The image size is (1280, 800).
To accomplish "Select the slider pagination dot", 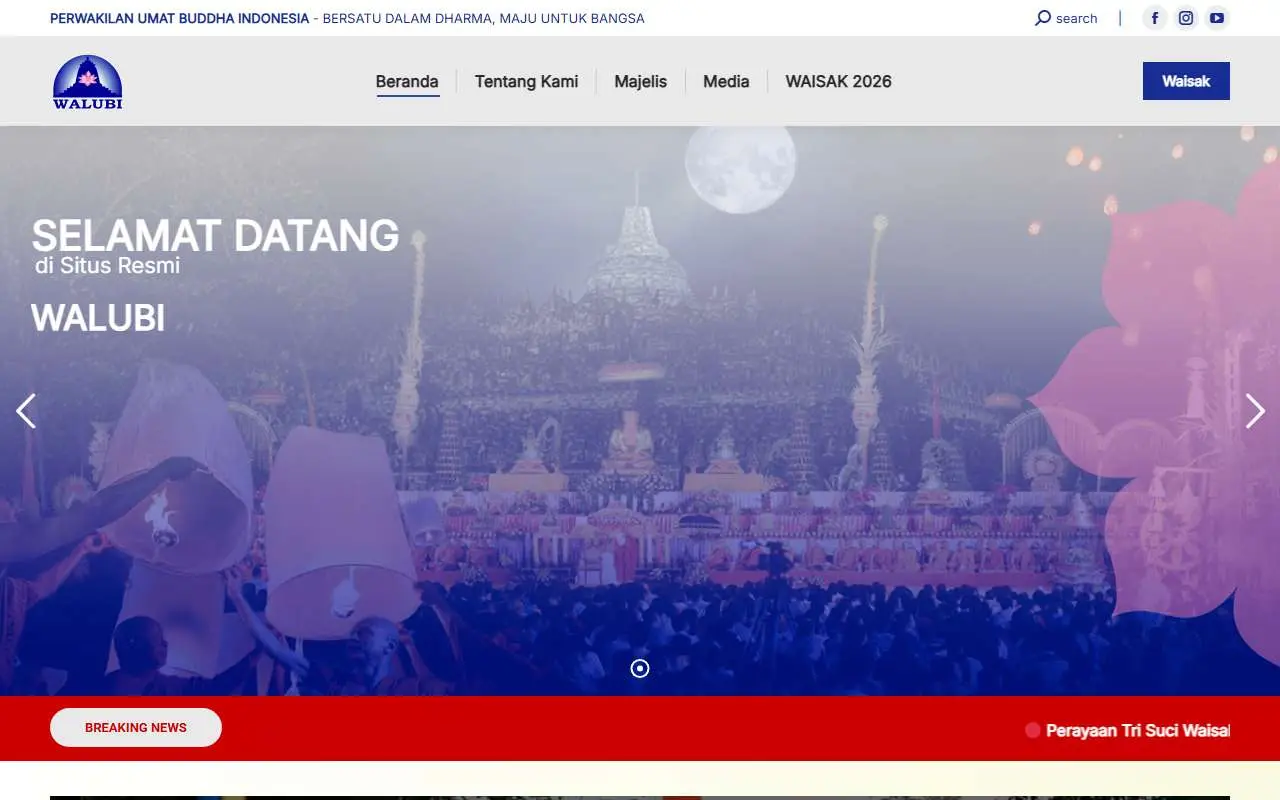I will 640,668.
